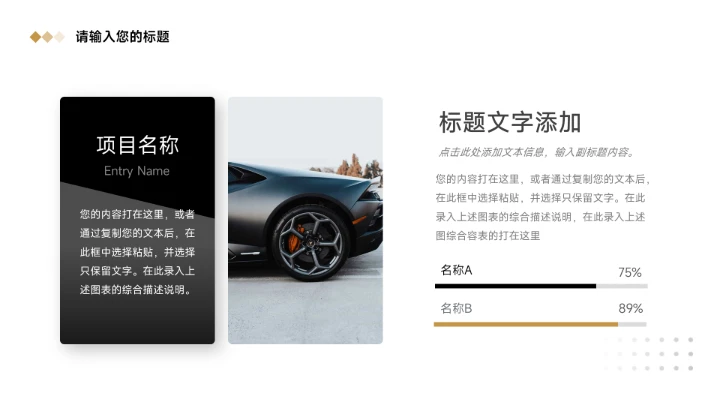The width and height of the screenshot is (720, 405).
Task: Select the white paragraph in the black card
Action: [x=137, y=252]
